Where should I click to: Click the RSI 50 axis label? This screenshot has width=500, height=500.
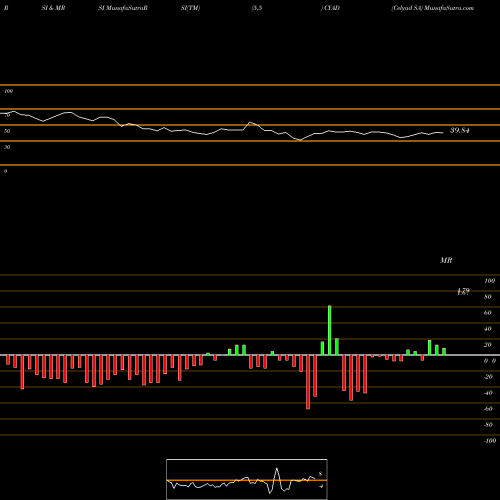click(7, 131)
